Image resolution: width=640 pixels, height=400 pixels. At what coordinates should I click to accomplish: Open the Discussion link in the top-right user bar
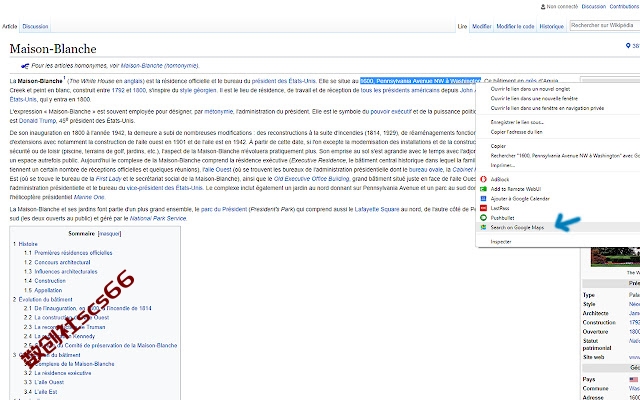593,7
